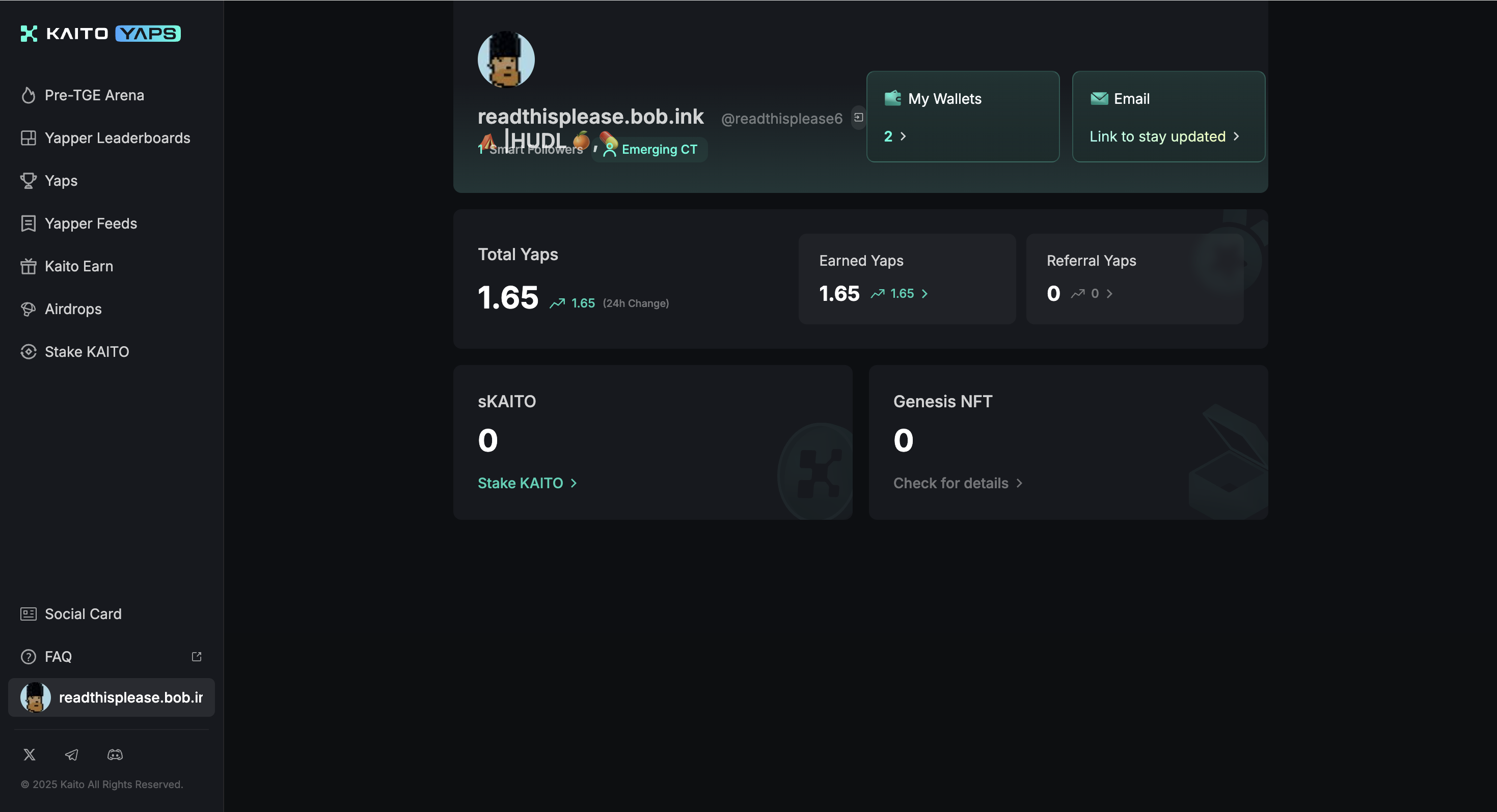Open the Link to stay updated chevron
Viewport: 1497px width, 812px height.
pyautogui.click(x=1236, y=136)
